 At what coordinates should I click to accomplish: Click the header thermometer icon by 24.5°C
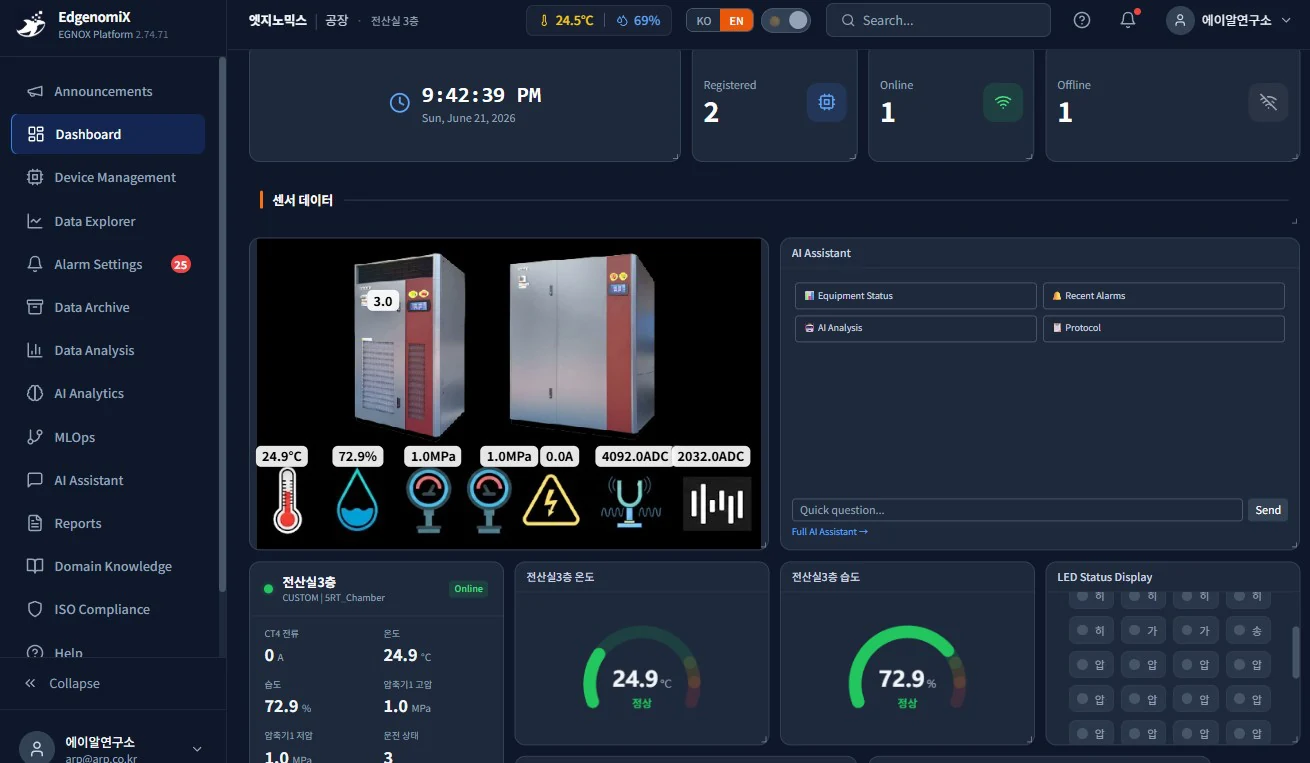[x=544, y=20]
